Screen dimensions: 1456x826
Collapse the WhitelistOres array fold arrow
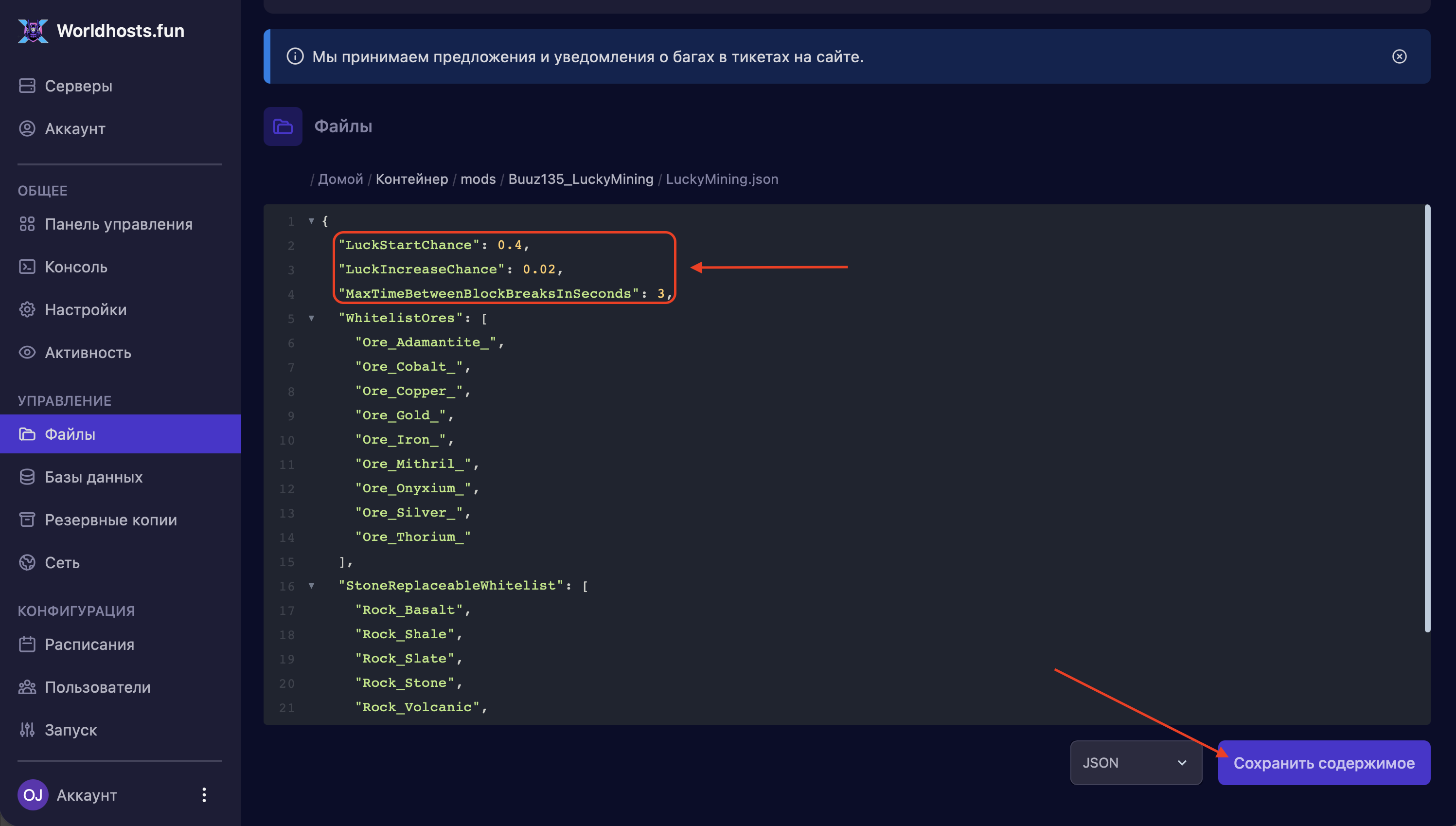311,318
